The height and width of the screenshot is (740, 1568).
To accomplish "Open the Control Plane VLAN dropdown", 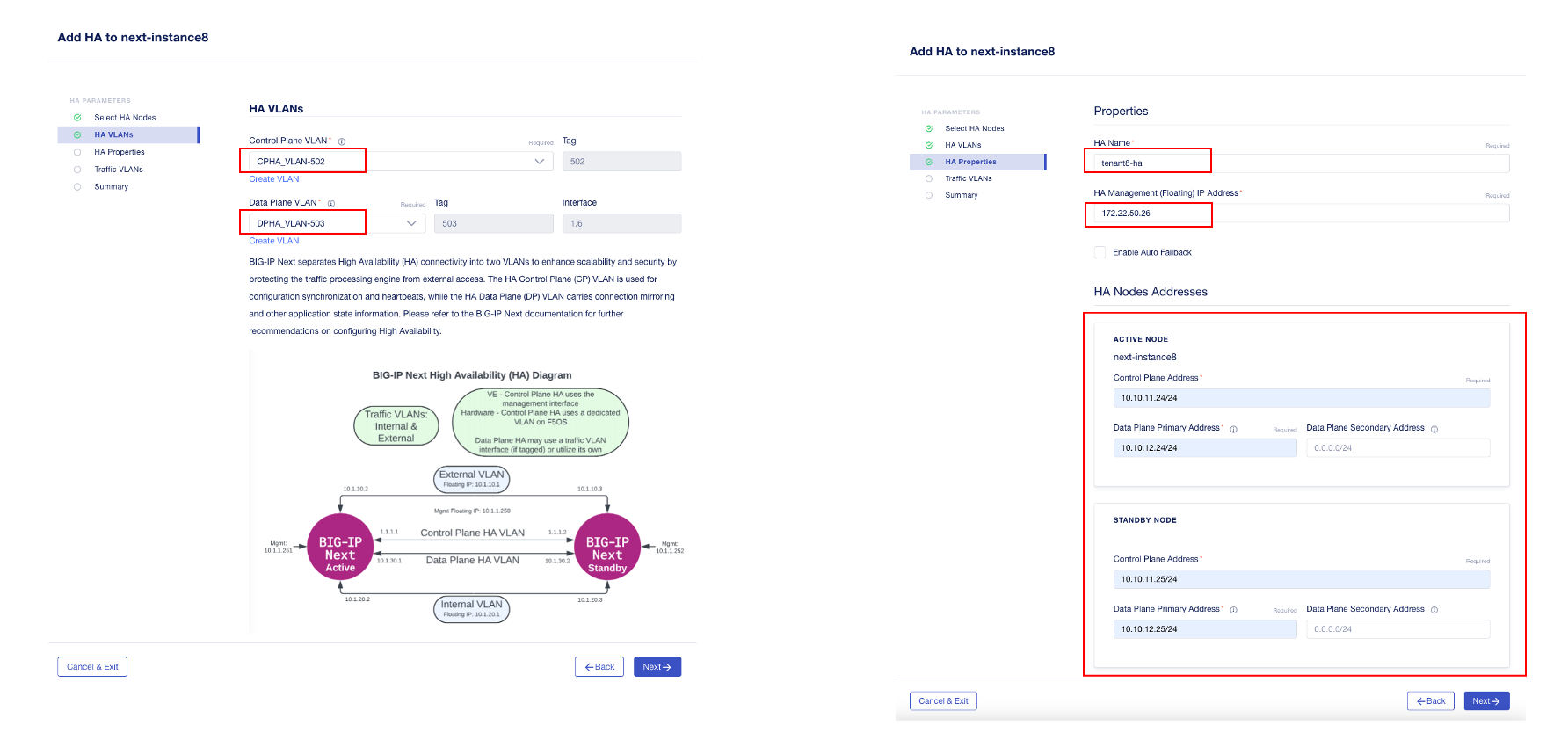I will (401, 162).
